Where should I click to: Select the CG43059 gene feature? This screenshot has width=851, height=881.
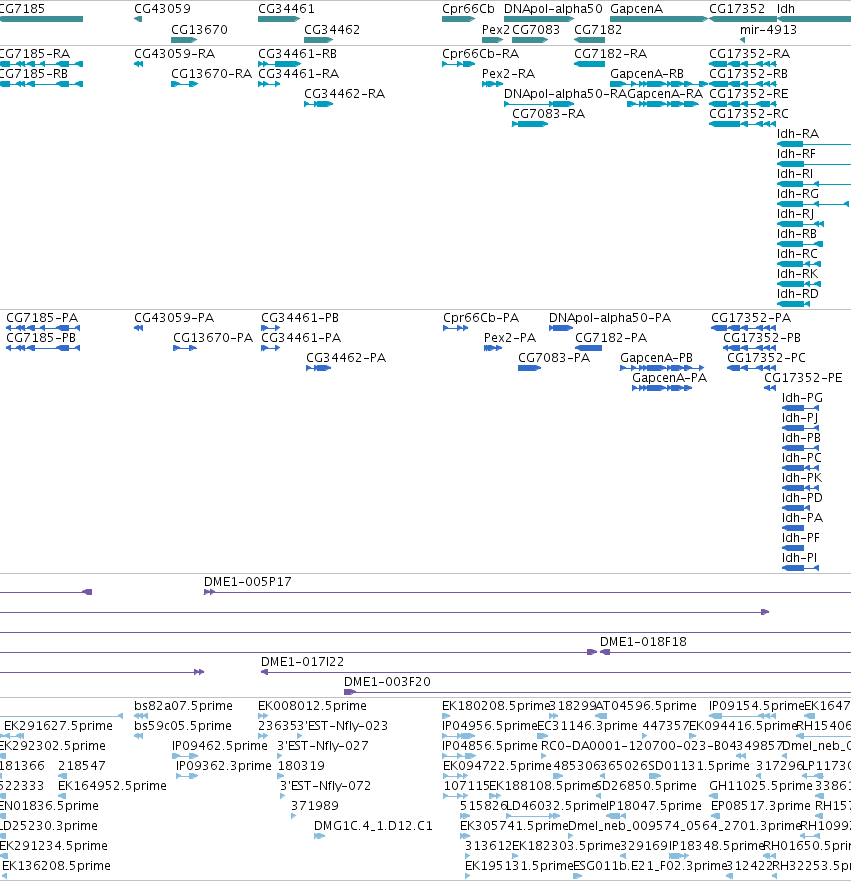pos(138,19)
